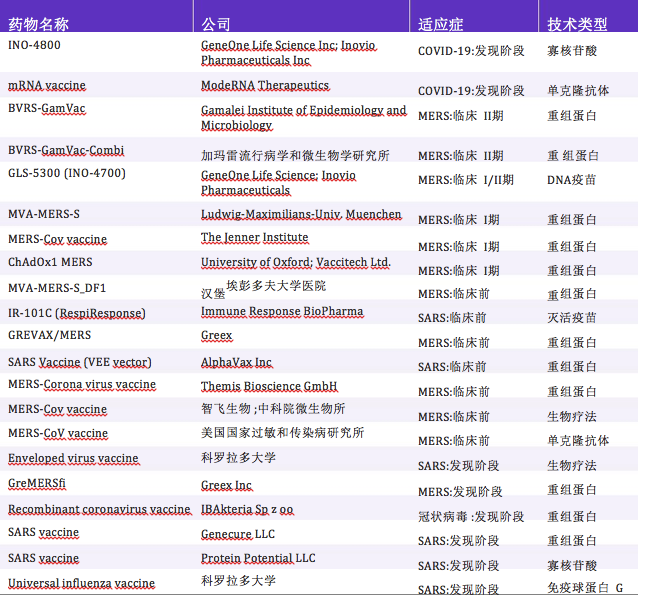Viewport: 647px width, 595px height.
Task: Click Gamalei Institute of Epidemiology and Microbiology
Action: [x=304, y=118]
